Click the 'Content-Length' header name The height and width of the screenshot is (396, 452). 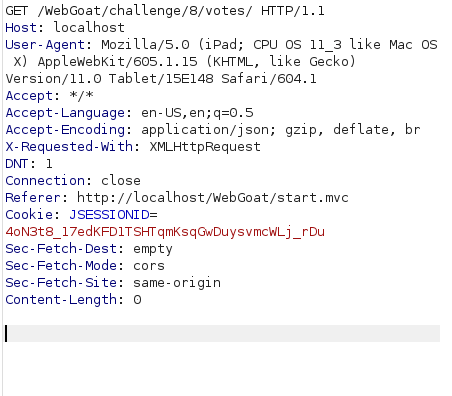[x=61, y=300]
